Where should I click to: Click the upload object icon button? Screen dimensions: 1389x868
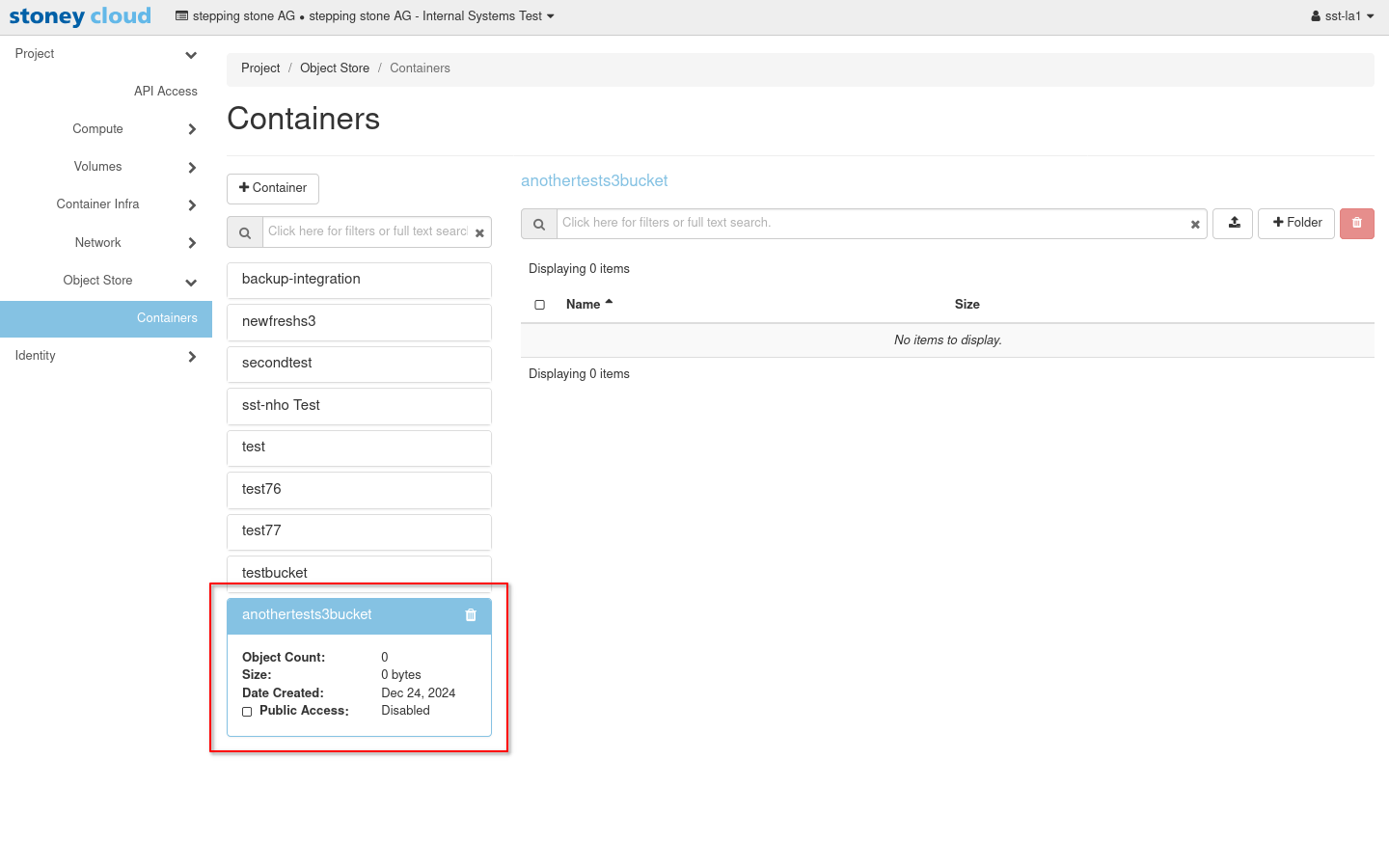1233,223
